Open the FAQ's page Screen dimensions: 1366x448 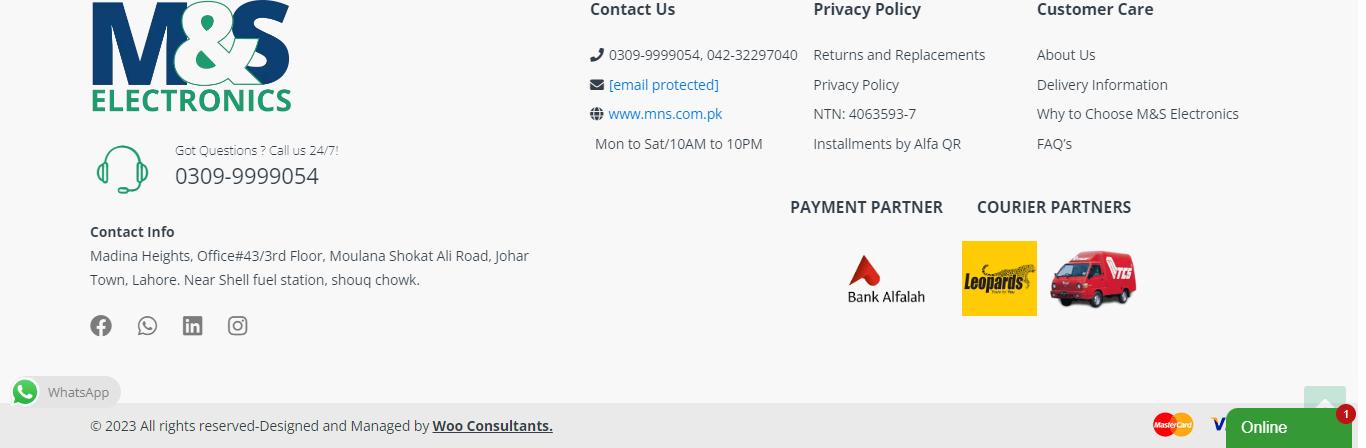coord(1054,144)
